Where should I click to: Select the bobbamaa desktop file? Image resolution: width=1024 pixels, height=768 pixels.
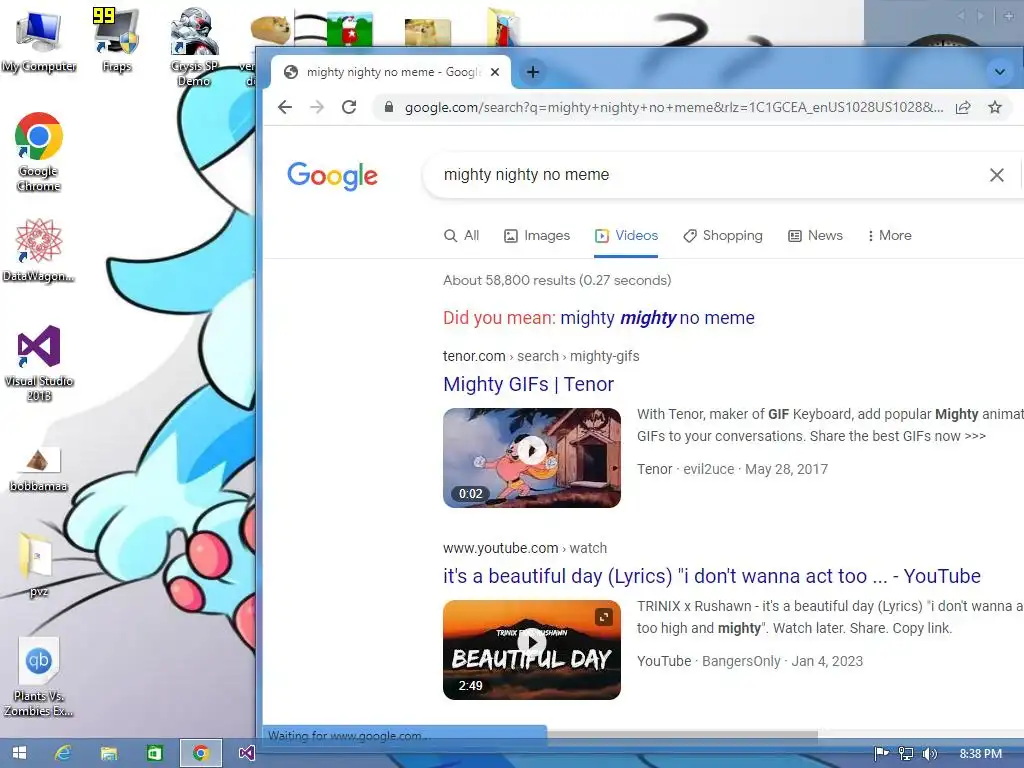click(x=39, y=469)
